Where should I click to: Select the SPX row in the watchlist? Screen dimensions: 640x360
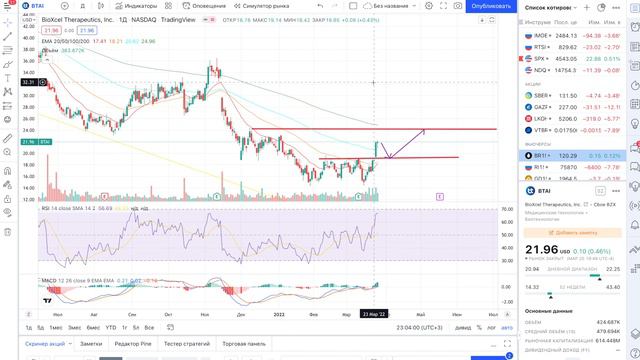(x=572, y=59)
